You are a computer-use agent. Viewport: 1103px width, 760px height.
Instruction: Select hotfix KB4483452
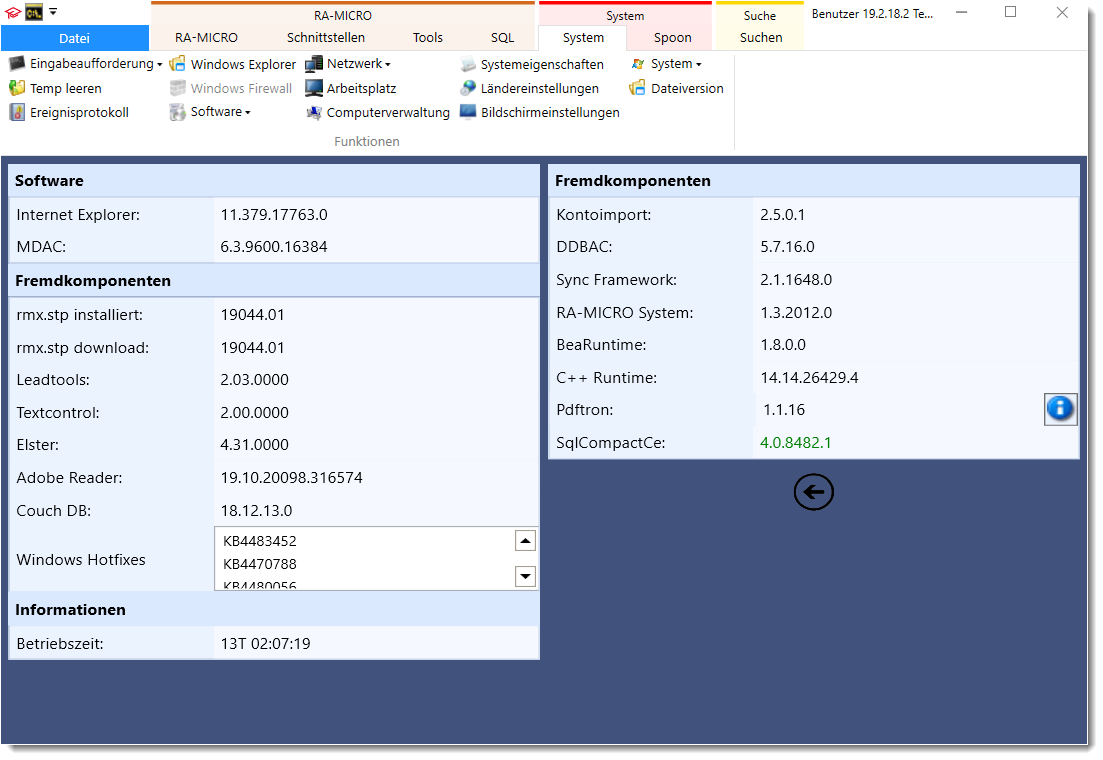[x=260, y=541]
